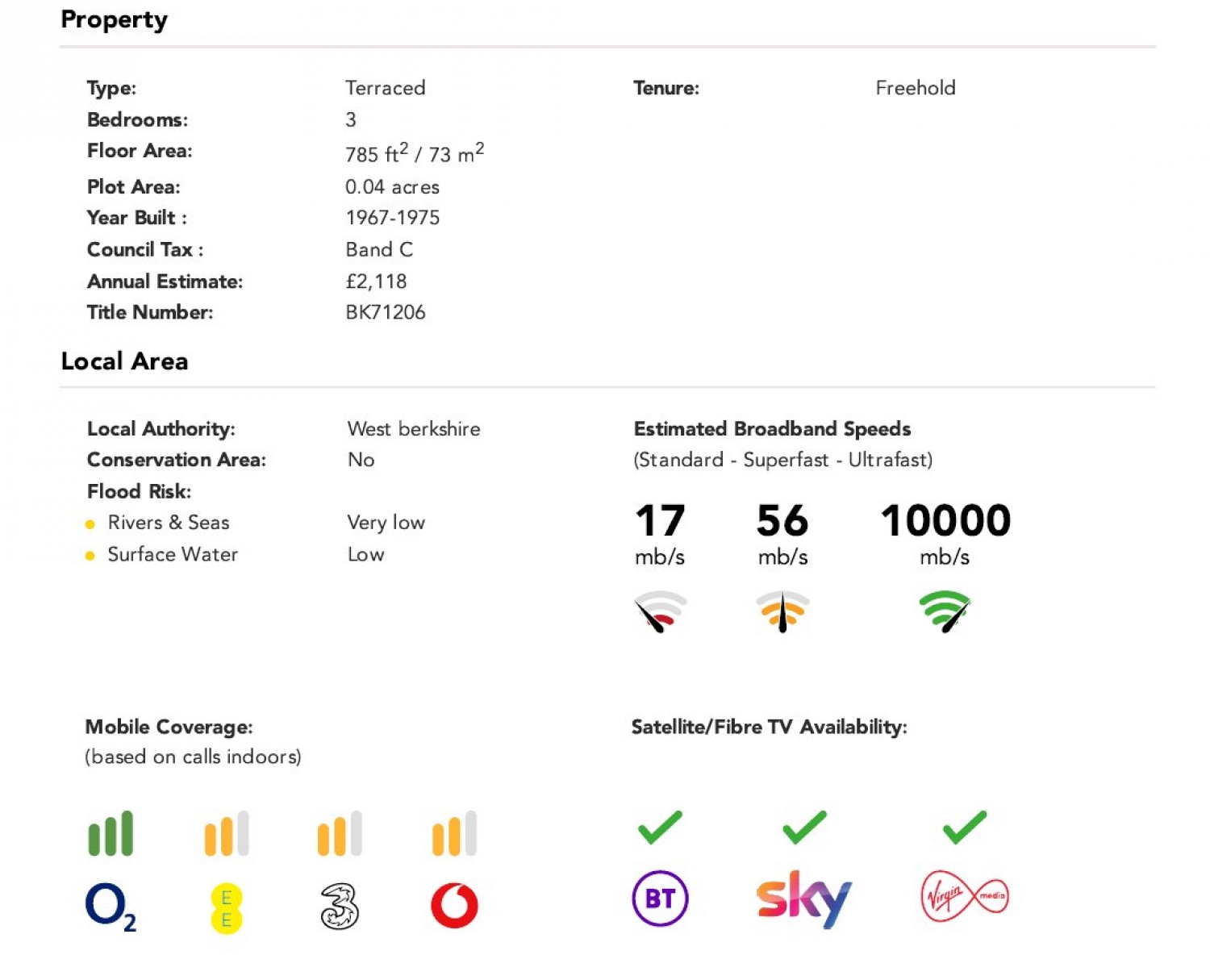The height and width of the screenshot is (980, 1210).
Task: Click the Property section heading
Action: click(x=114, y=19)
